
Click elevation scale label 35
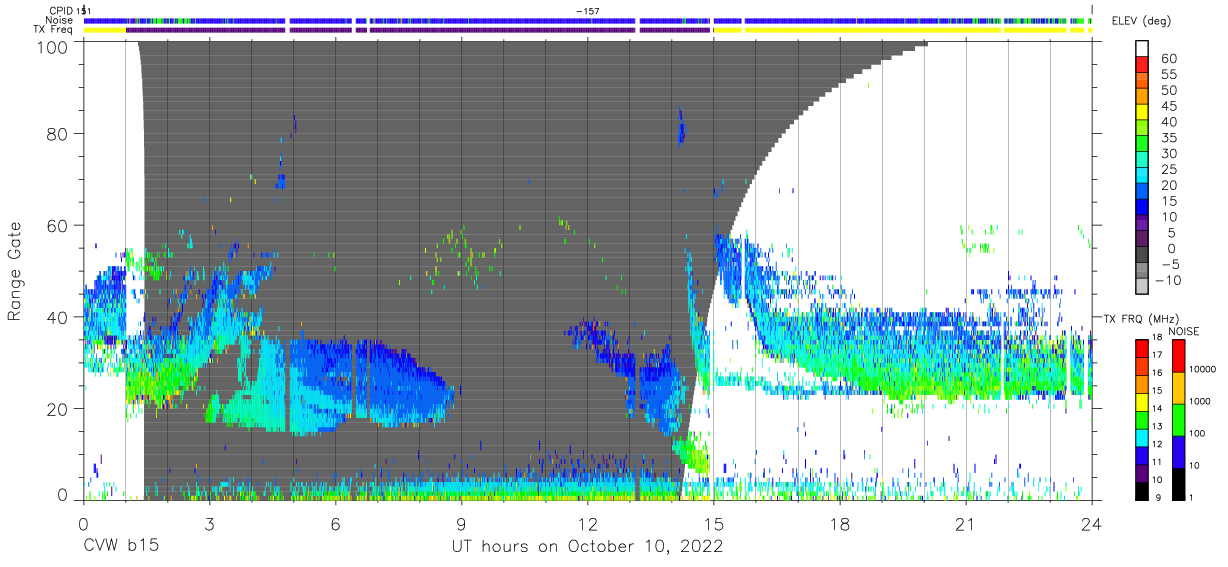(x=1168, y=138)
